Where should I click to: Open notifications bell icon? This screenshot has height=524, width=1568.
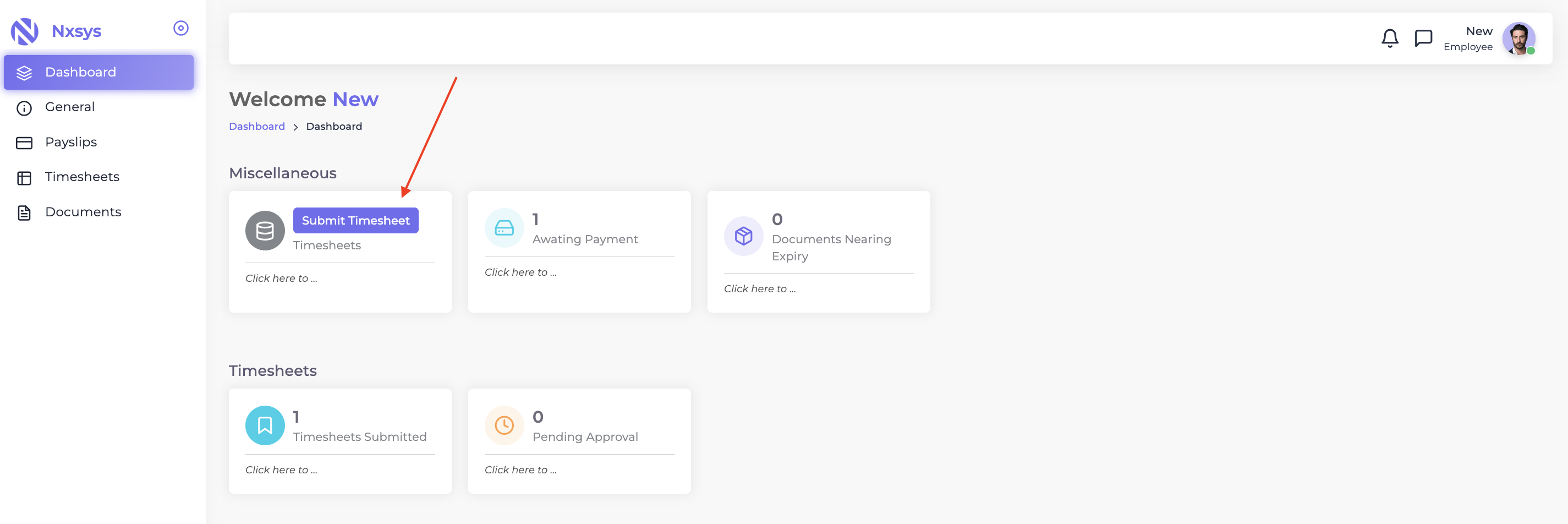coord(1390,39)
